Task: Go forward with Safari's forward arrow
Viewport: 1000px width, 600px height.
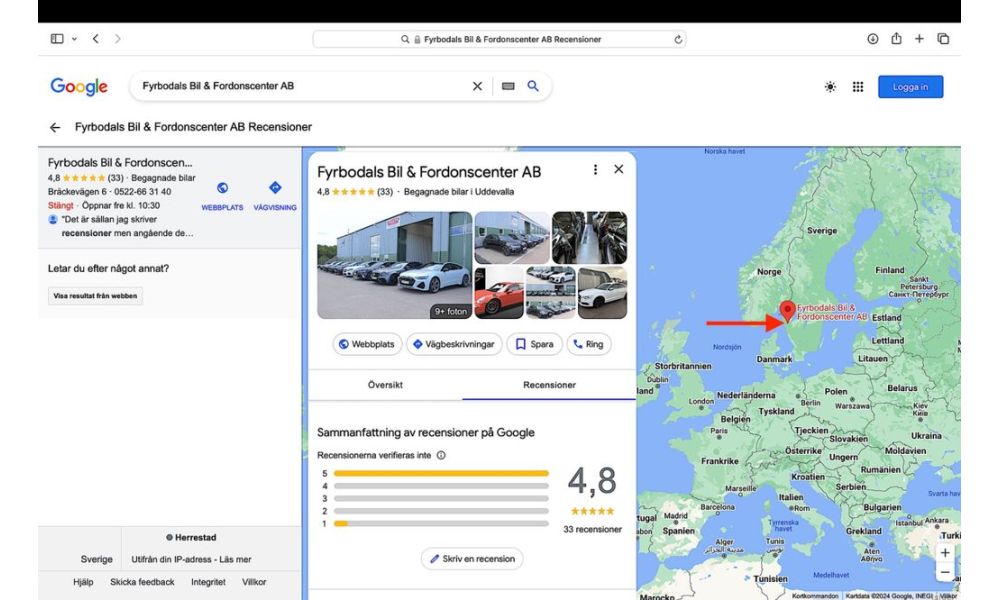Action: pos(117,39)
